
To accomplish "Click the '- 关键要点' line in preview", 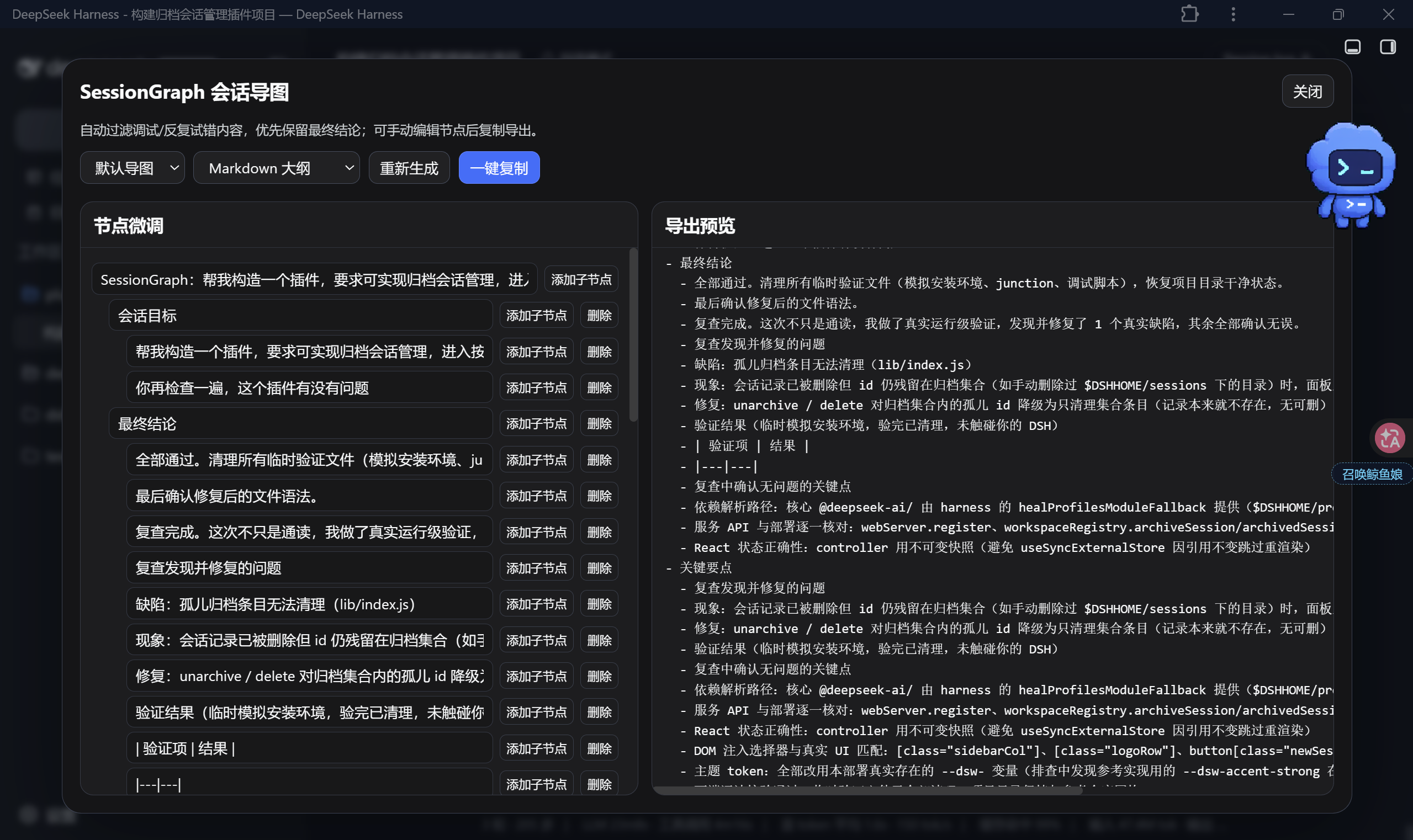I will click(x=699, y=567).
